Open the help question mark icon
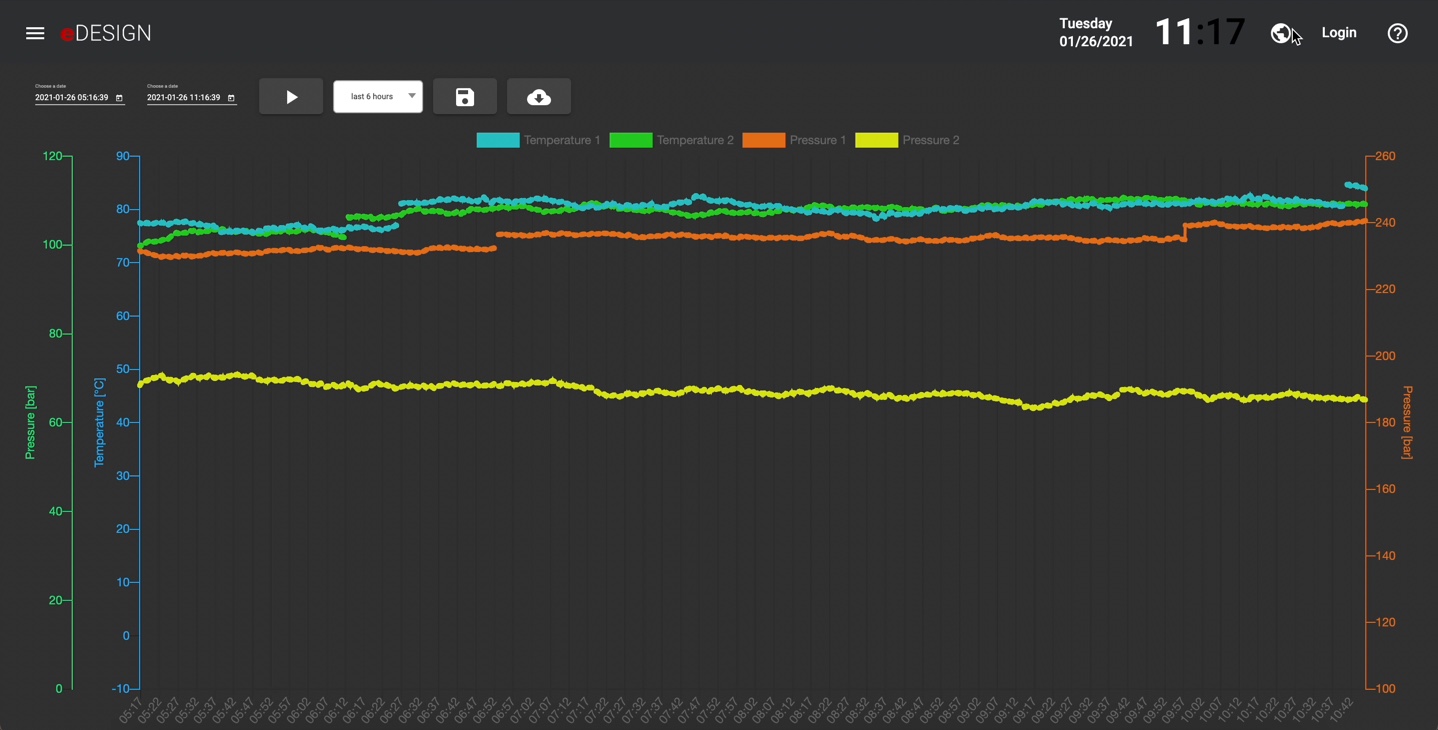Screen dimensions: 1438x730 coord(1397,33)
